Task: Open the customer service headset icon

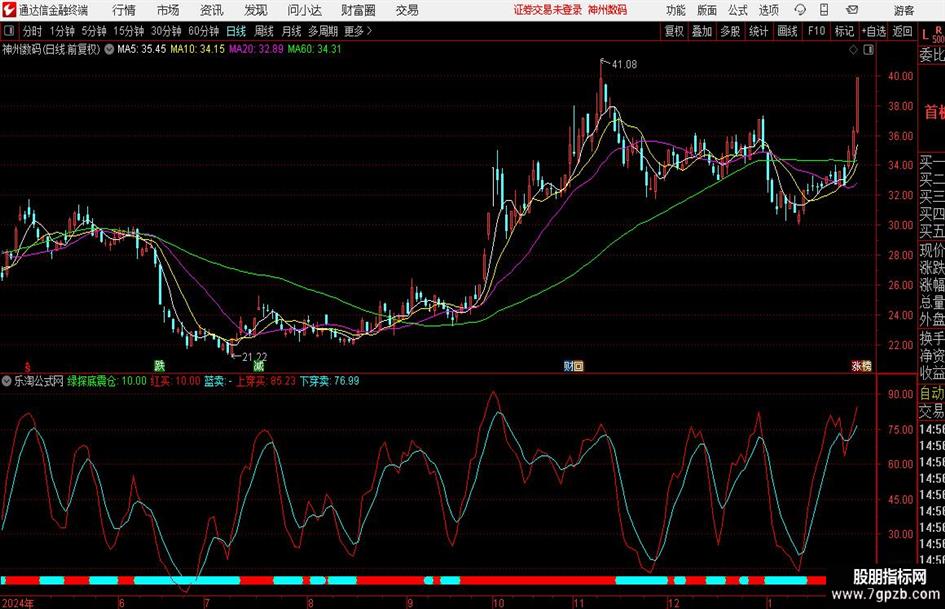Action: click(800, 10)
